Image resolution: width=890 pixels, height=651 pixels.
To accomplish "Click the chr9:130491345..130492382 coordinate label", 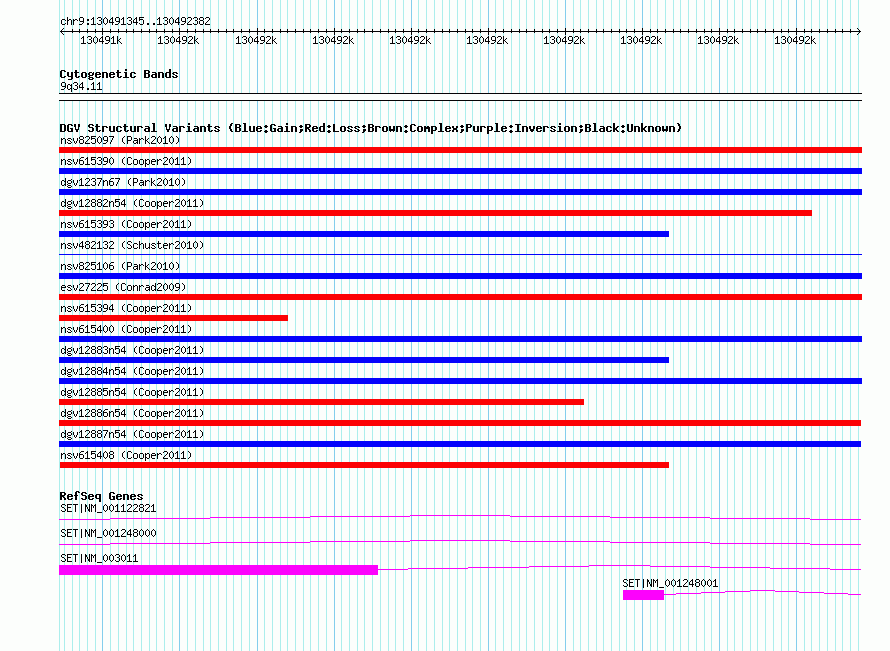I will click(135, 21).
